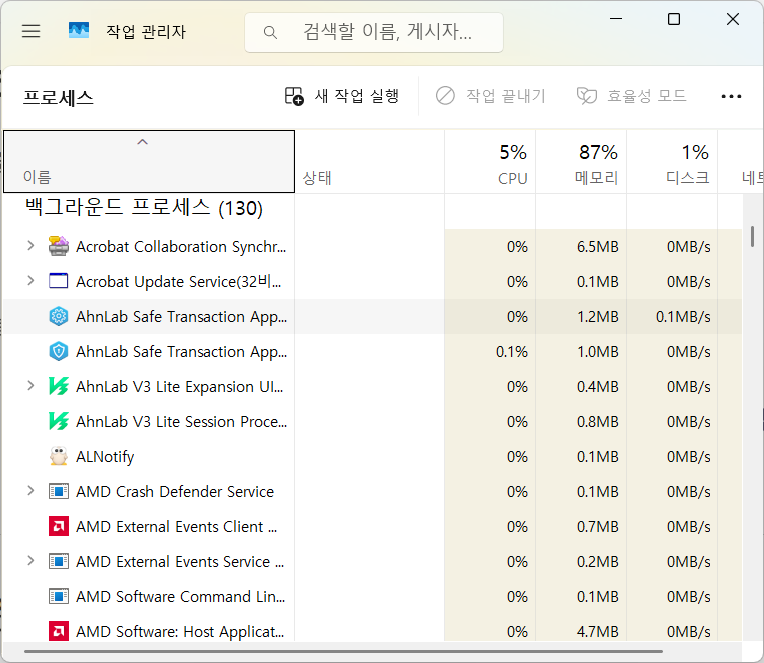Click the search magnifier icon
The height and width of the screenshot is (663, 764).
click(x=270, y=33)
